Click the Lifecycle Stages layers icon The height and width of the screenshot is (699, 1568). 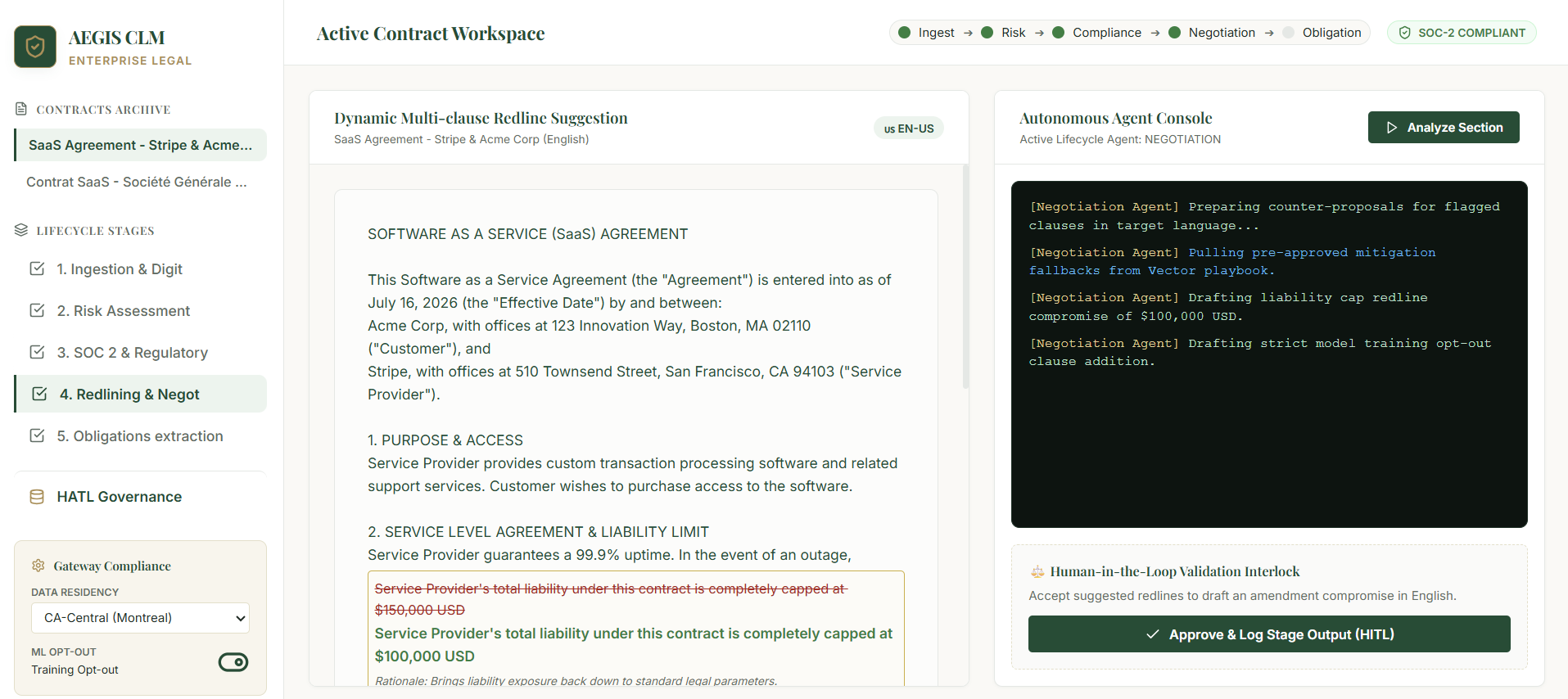(x=21, y=230)
